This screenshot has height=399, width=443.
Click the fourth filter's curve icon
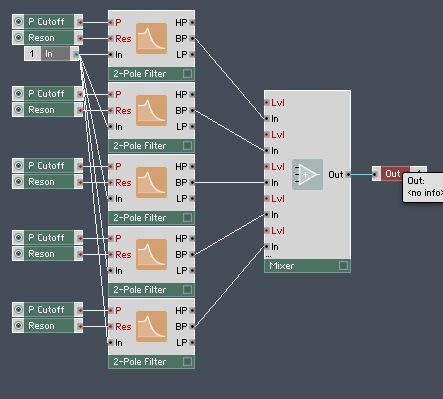151,254
